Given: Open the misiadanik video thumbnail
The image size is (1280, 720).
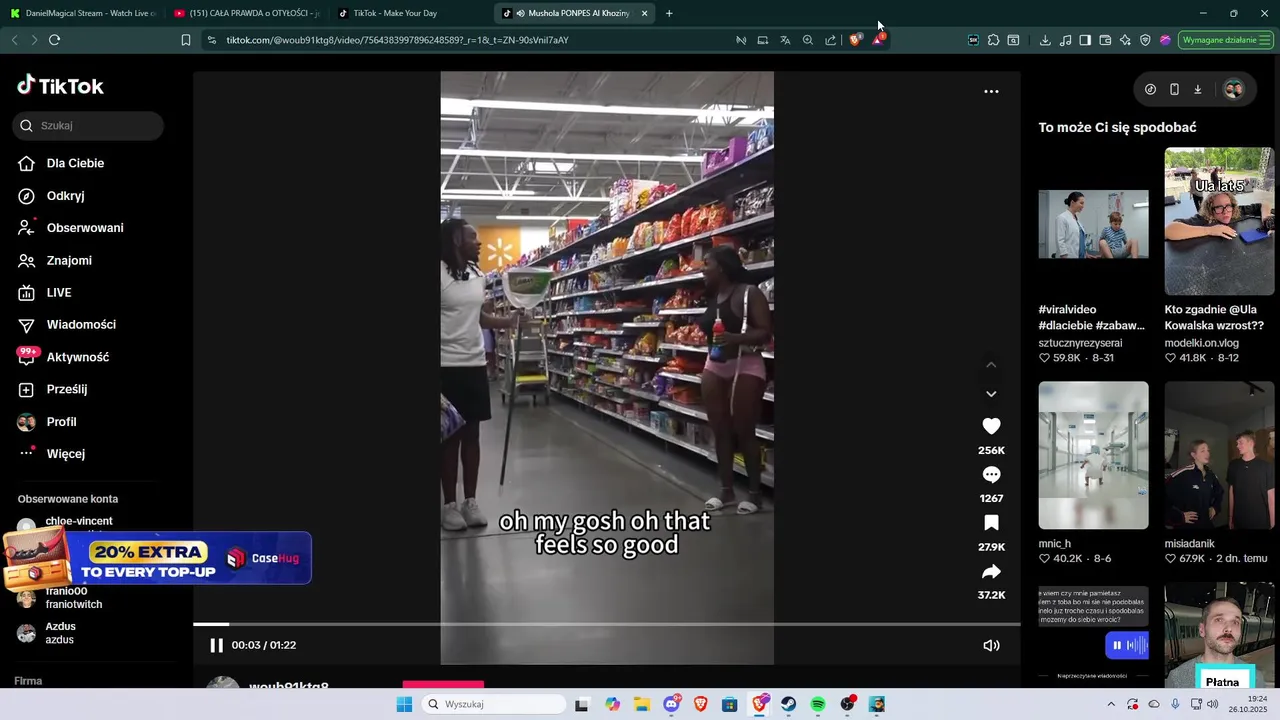Looking at the screenshot, I should tap(1219, 455).
